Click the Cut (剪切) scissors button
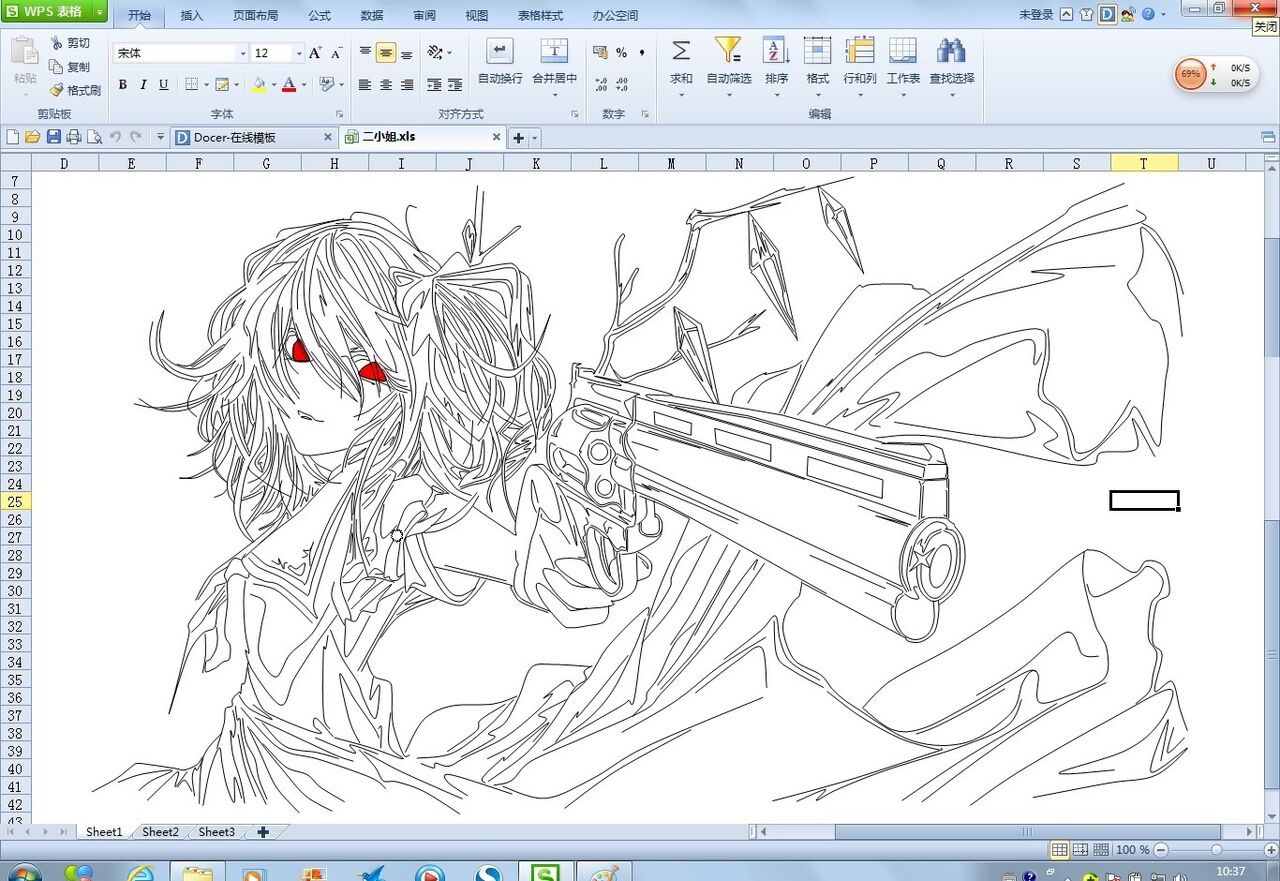Screen dimensions: 1280x881 69,43
